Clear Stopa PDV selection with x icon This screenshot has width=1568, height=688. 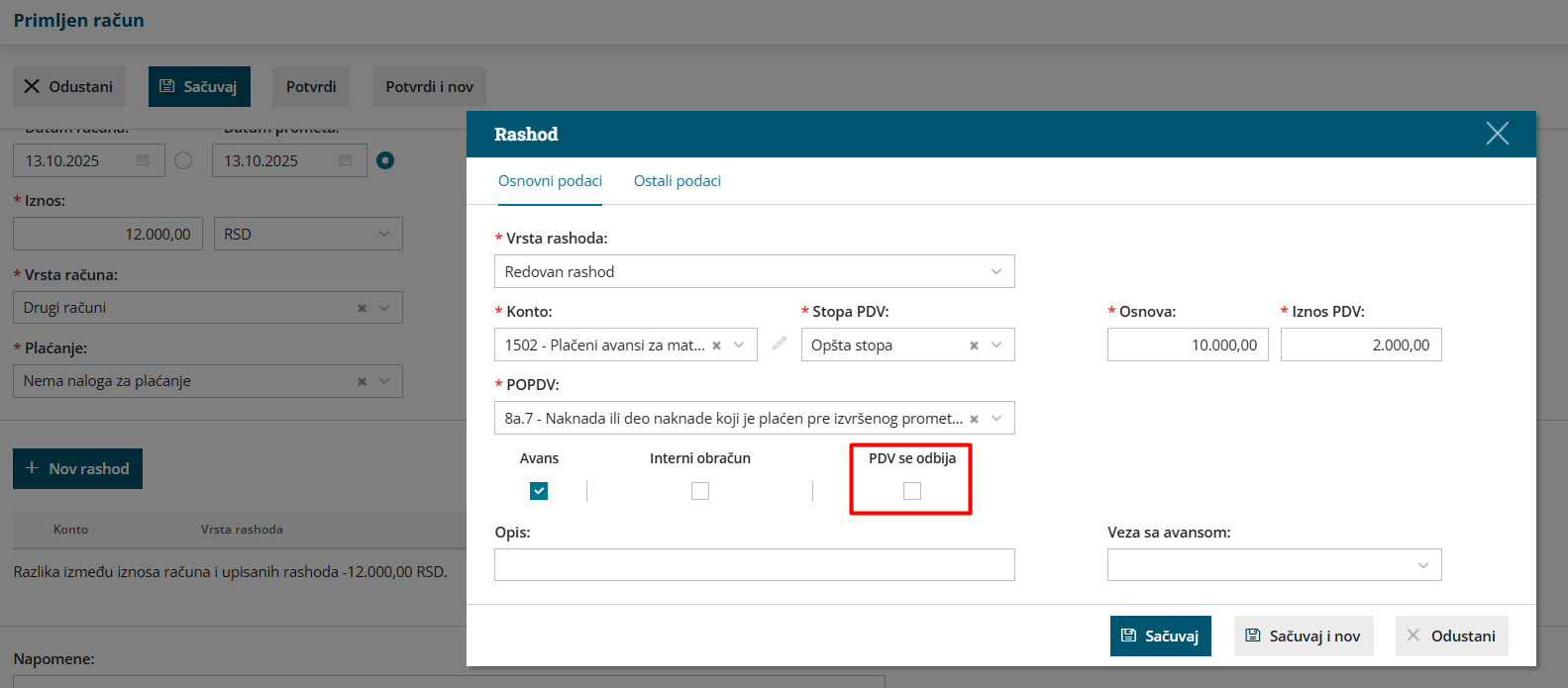(x=974, y=345)
